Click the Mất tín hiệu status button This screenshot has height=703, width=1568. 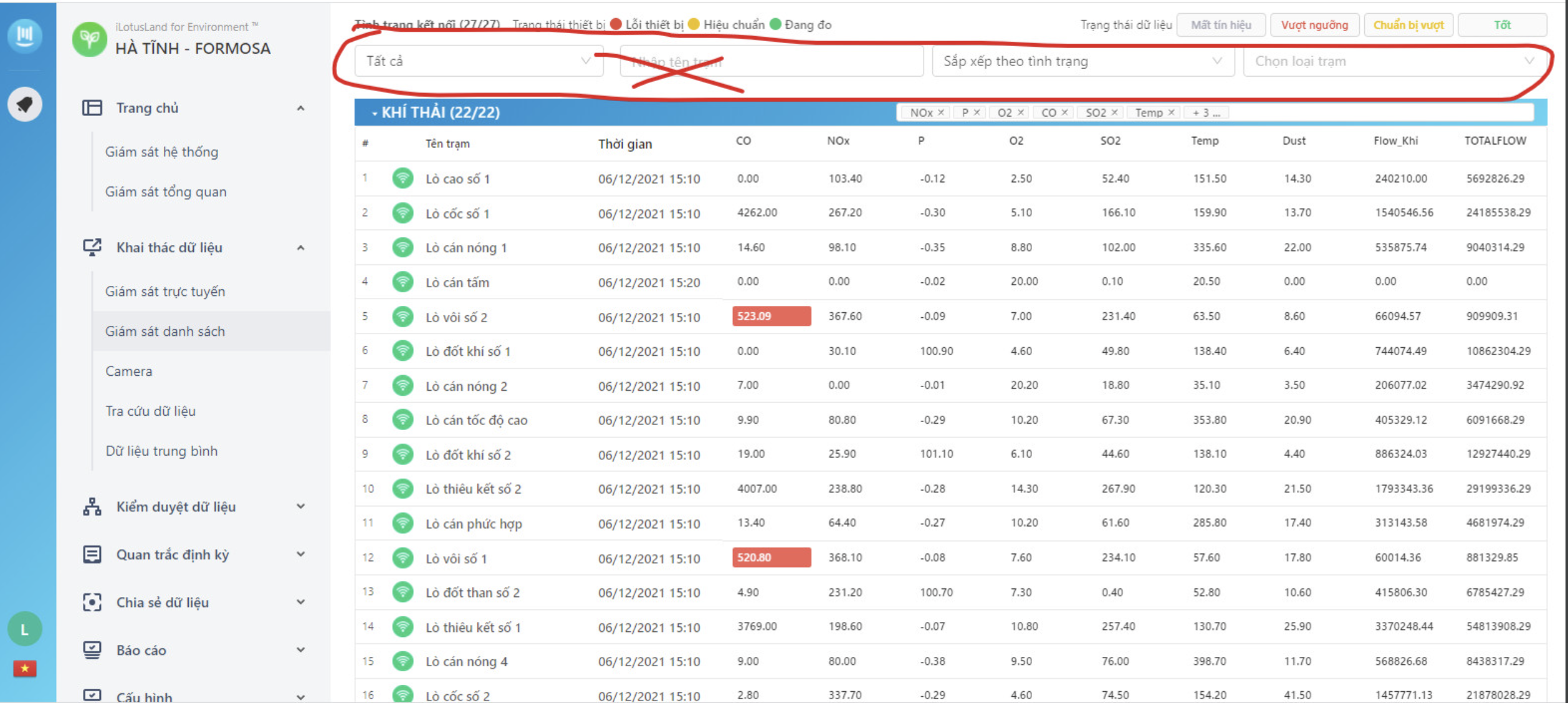[1221, 25]
